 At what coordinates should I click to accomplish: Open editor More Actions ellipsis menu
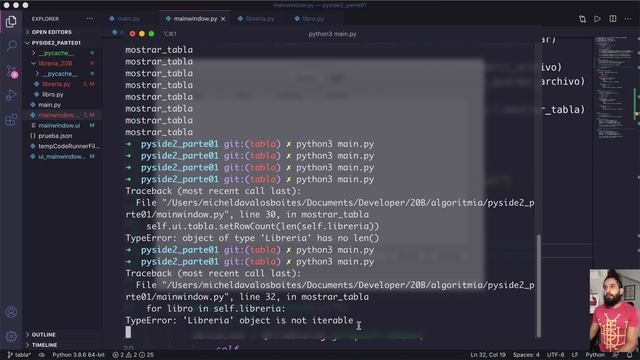tap(628, 19)
